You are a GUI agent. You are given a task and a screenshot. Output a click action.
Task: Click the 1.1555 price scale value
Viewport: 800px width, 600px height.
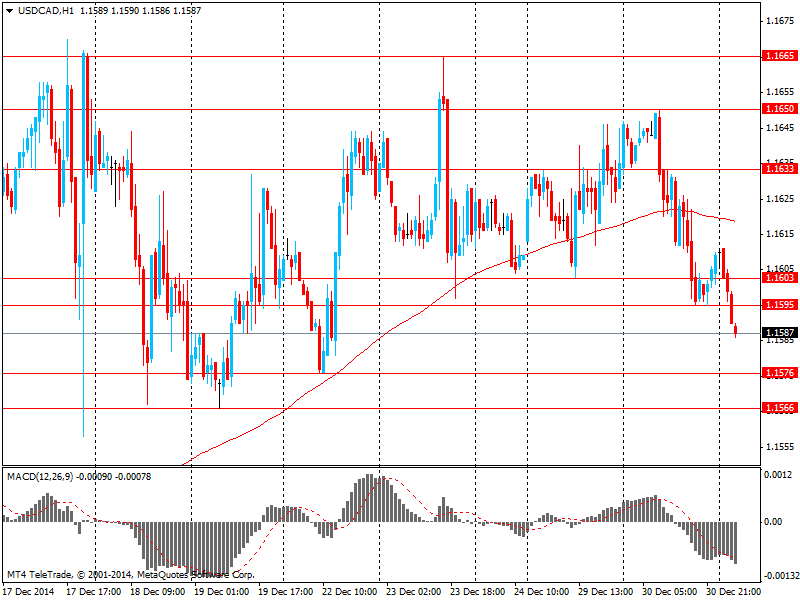click(780, 446)
